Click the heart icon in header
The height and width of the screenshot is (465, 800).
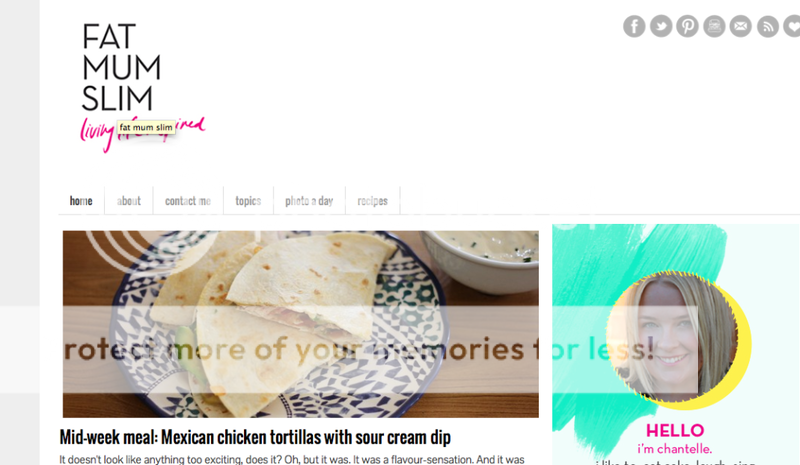[792, 26]
